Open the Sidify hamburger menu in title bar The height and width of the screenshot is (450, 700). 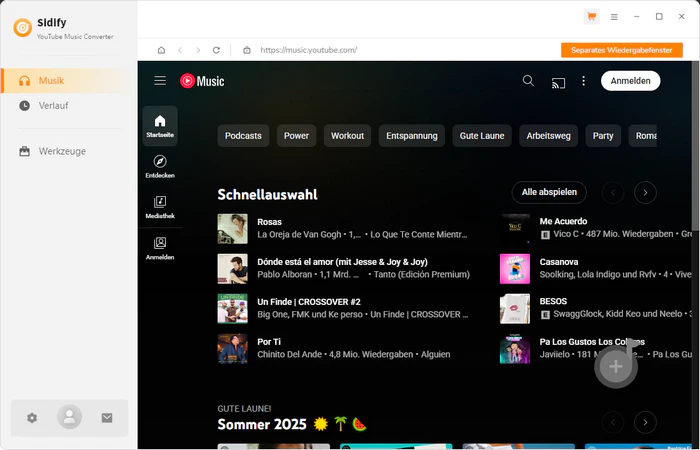614,17
